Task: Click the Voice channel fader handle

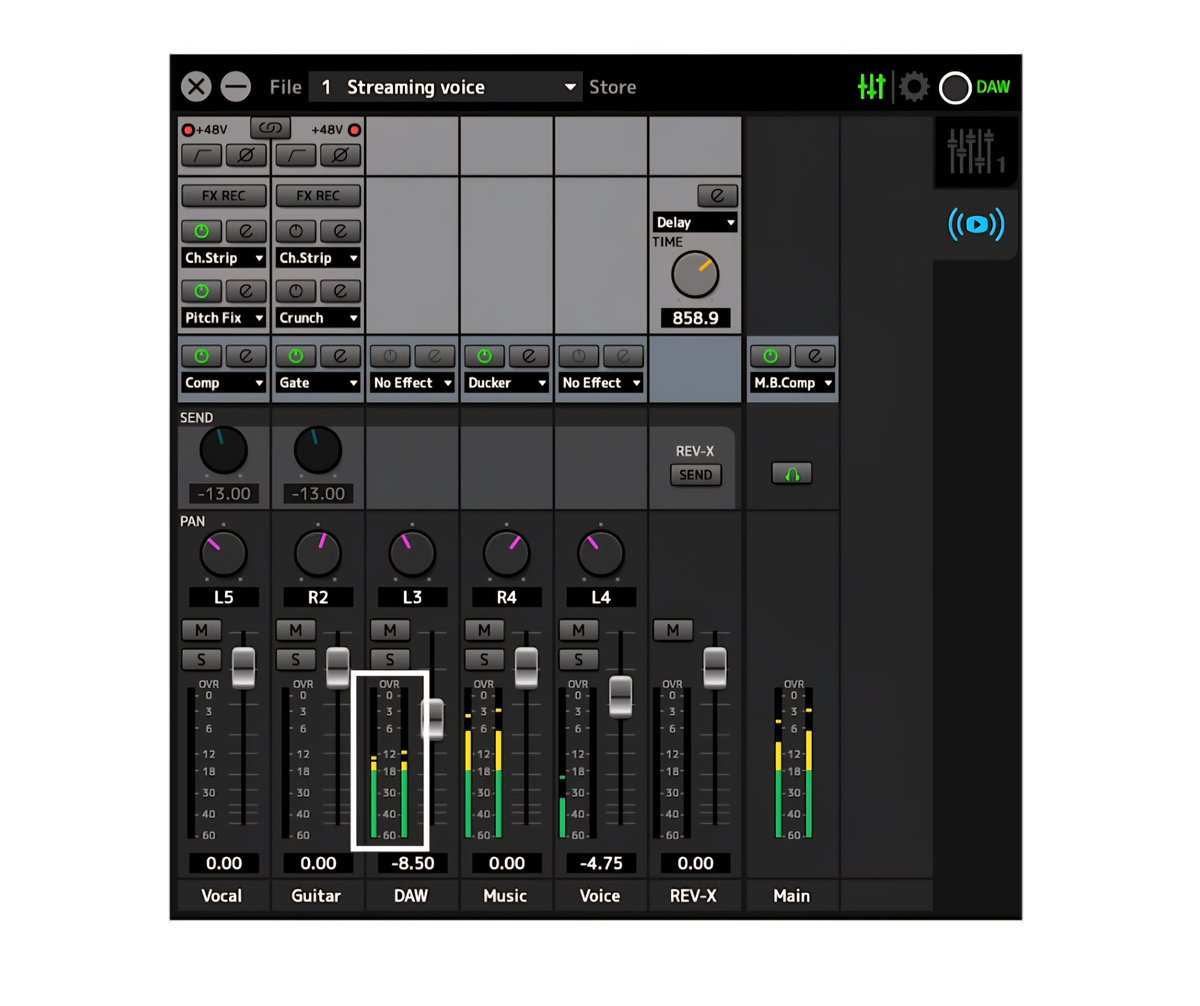Action: 620,696
